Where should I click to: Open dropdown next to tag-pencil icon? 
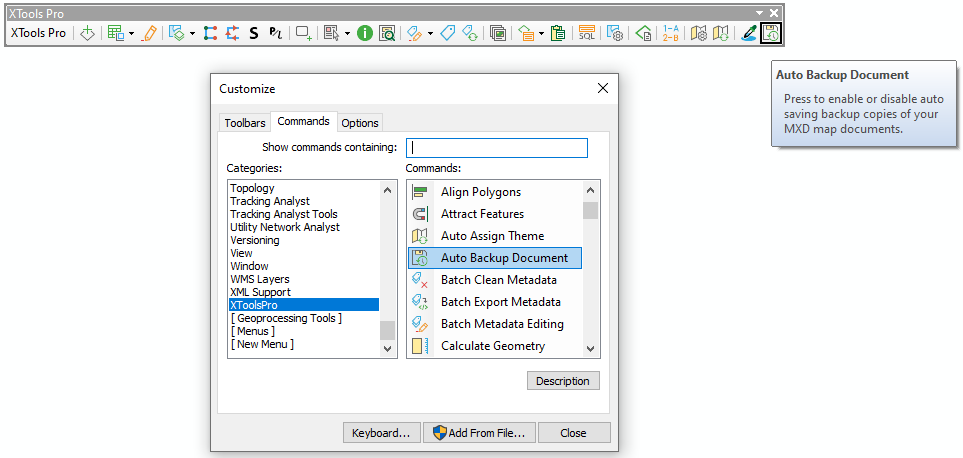coord(431,33)
